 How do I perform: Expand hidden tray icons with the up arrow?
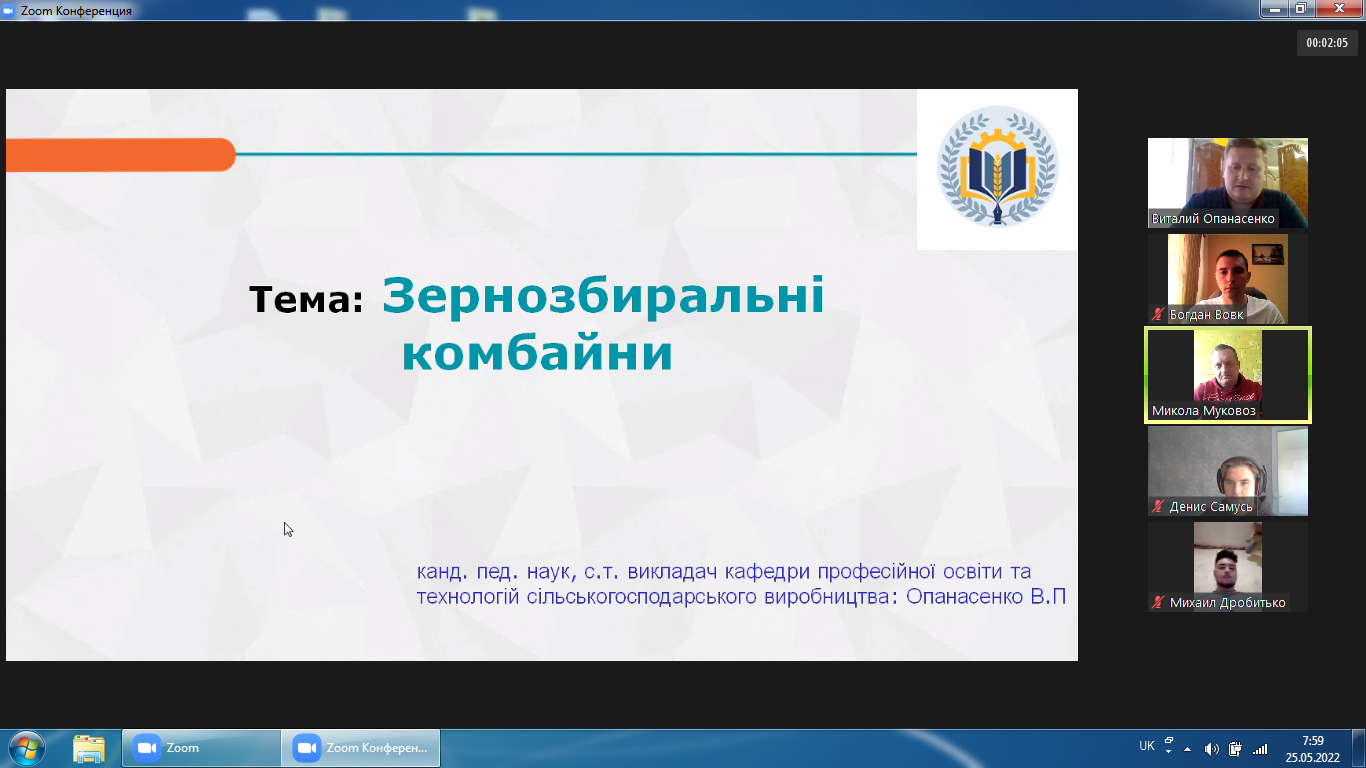coord(1188,749)
